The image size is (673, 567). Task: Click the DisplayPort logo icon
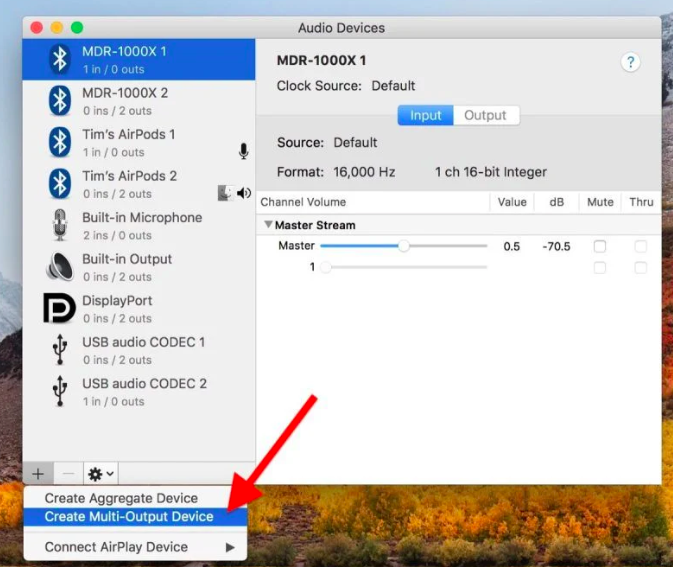click(x=59, y=308)
